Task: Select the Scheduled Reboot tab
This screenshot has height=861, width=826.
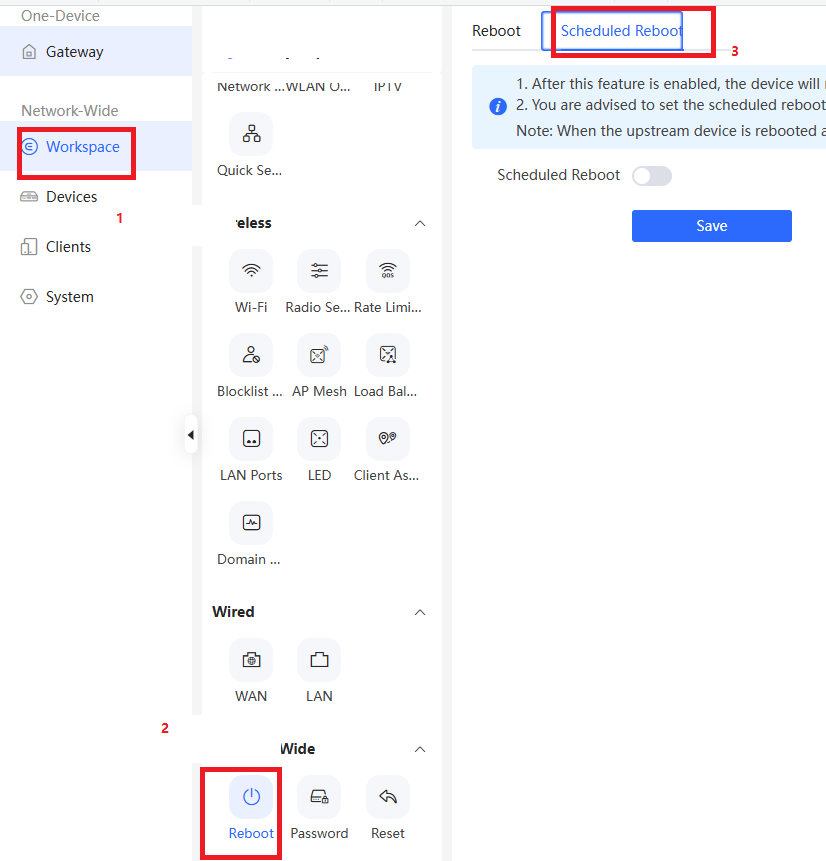Action: pyautogui.click(x=621, y=31)
